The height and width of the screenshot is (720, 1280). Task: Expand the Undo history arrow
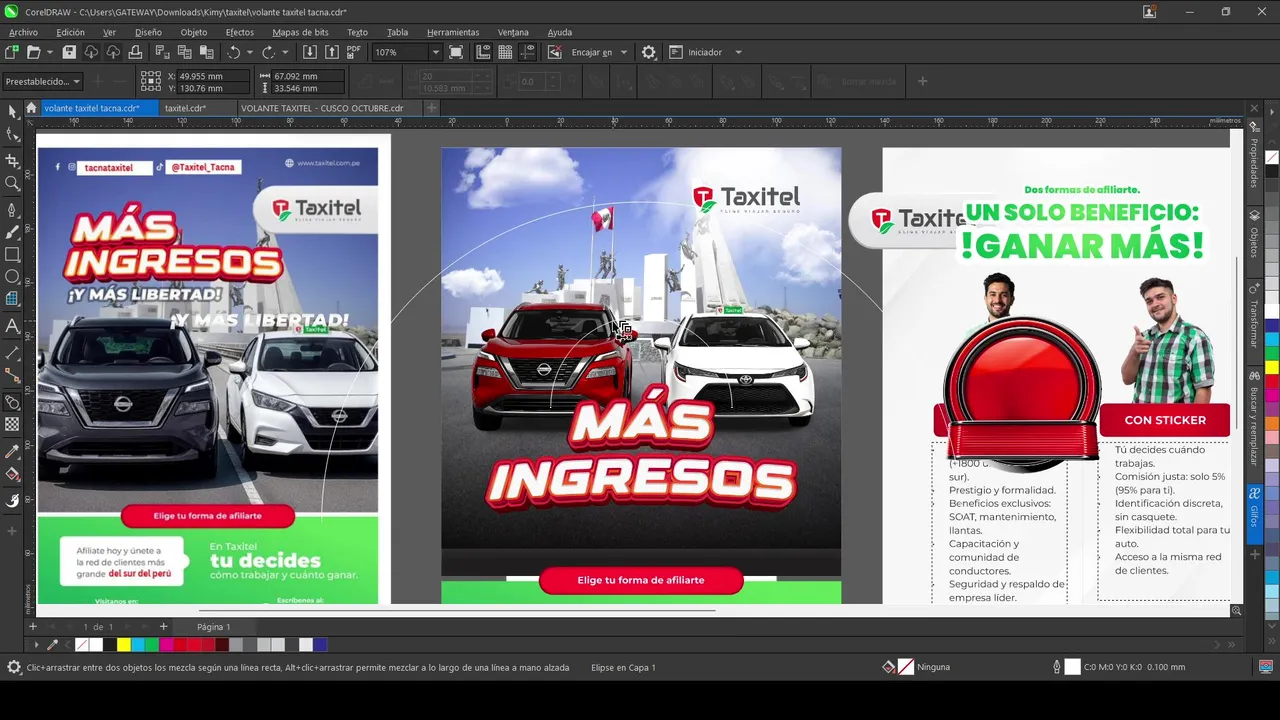pyautogui.click(x=250, y=52)
